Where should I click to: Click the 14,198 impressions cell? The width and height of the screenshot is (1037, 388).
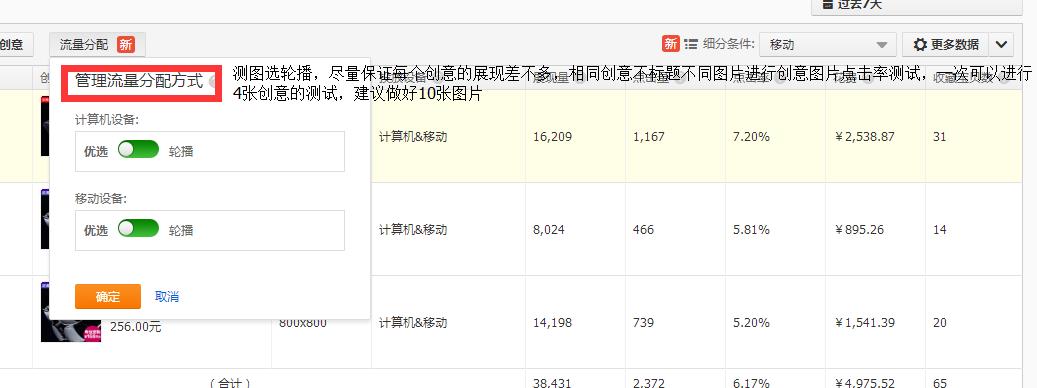point(552,323)
